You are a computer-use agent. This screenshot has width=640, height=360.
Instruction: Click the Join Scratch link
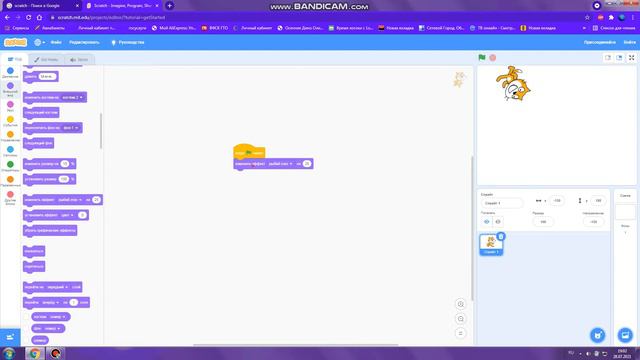[599, 42]
